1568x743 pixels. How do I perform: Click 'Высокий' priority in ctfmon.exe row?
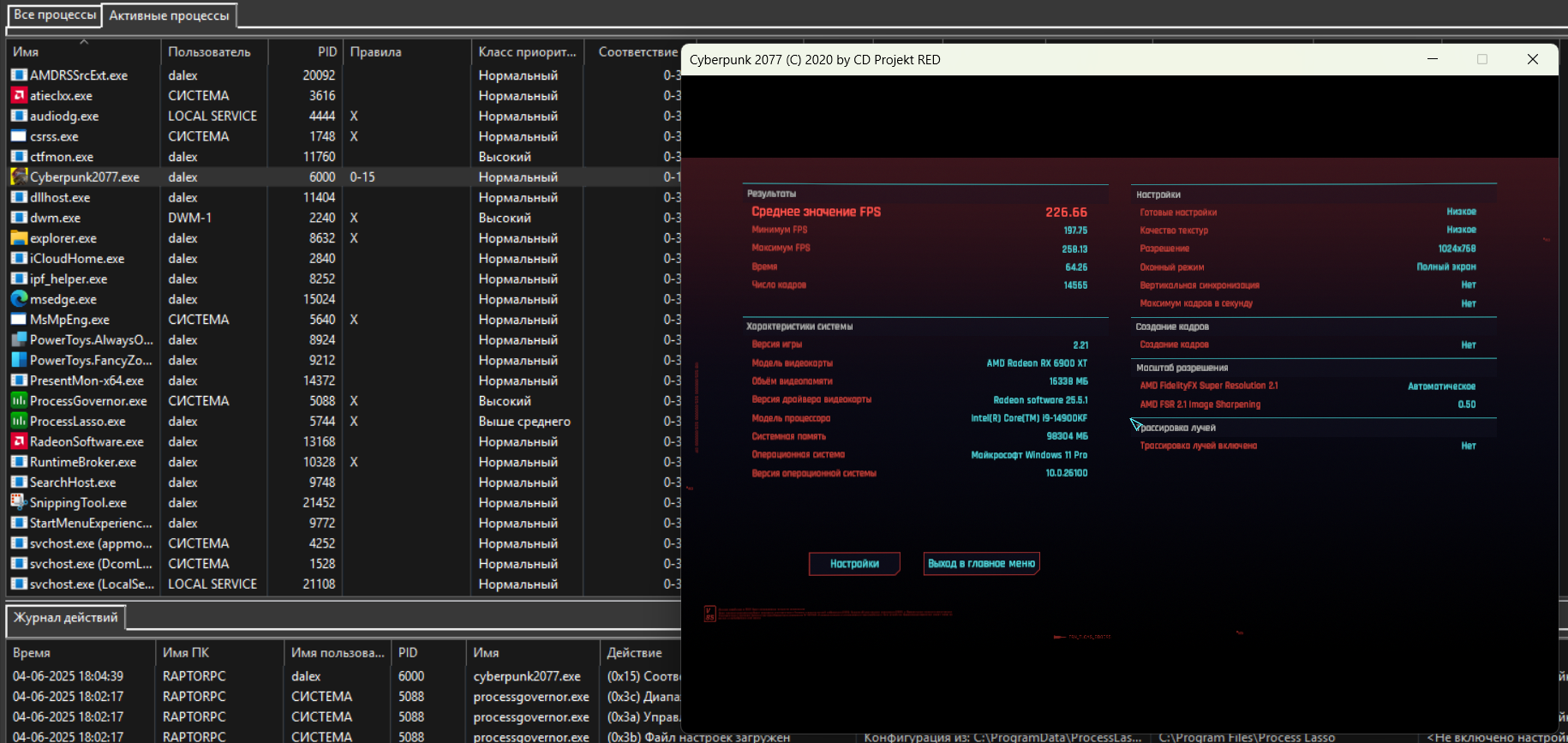click(505, 157)
